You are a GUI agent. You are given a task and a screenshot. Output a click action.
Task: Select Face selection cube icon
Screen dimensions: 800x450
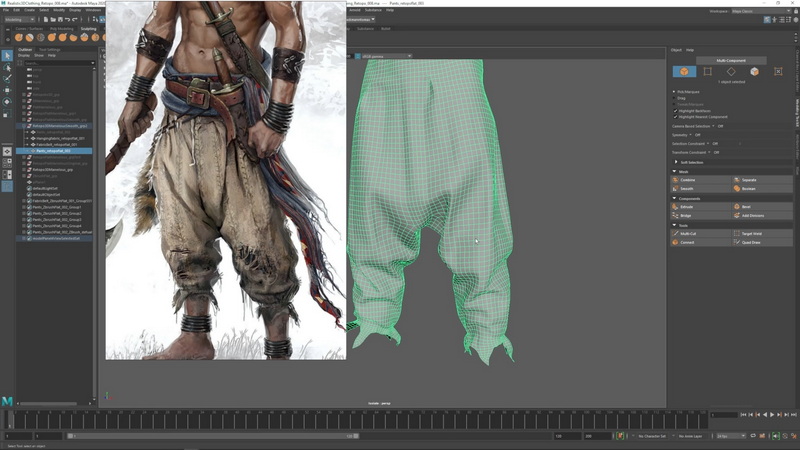click(755, 71)
